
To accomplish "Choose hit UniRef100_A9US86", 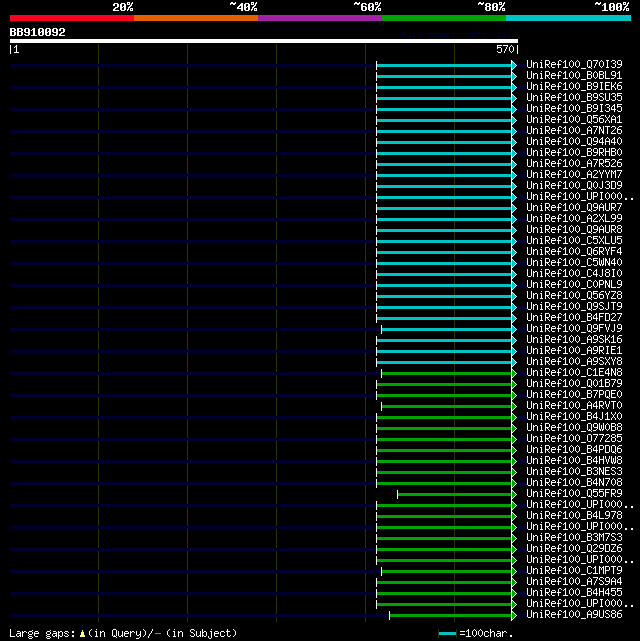I will 574,614.
